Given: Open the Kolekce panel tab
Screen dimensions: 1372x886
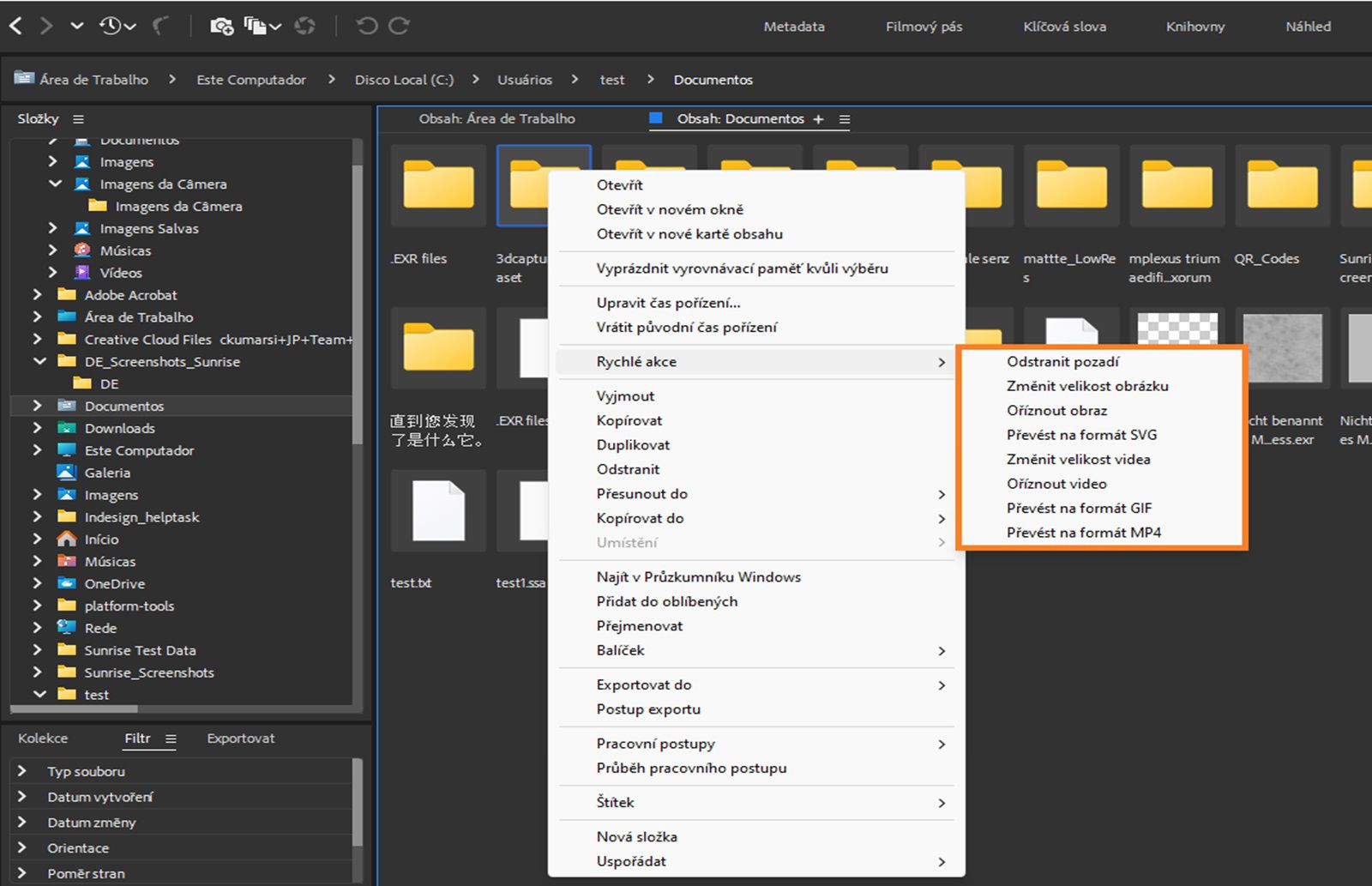Looking at the screenshot, I should coord(43,738).
